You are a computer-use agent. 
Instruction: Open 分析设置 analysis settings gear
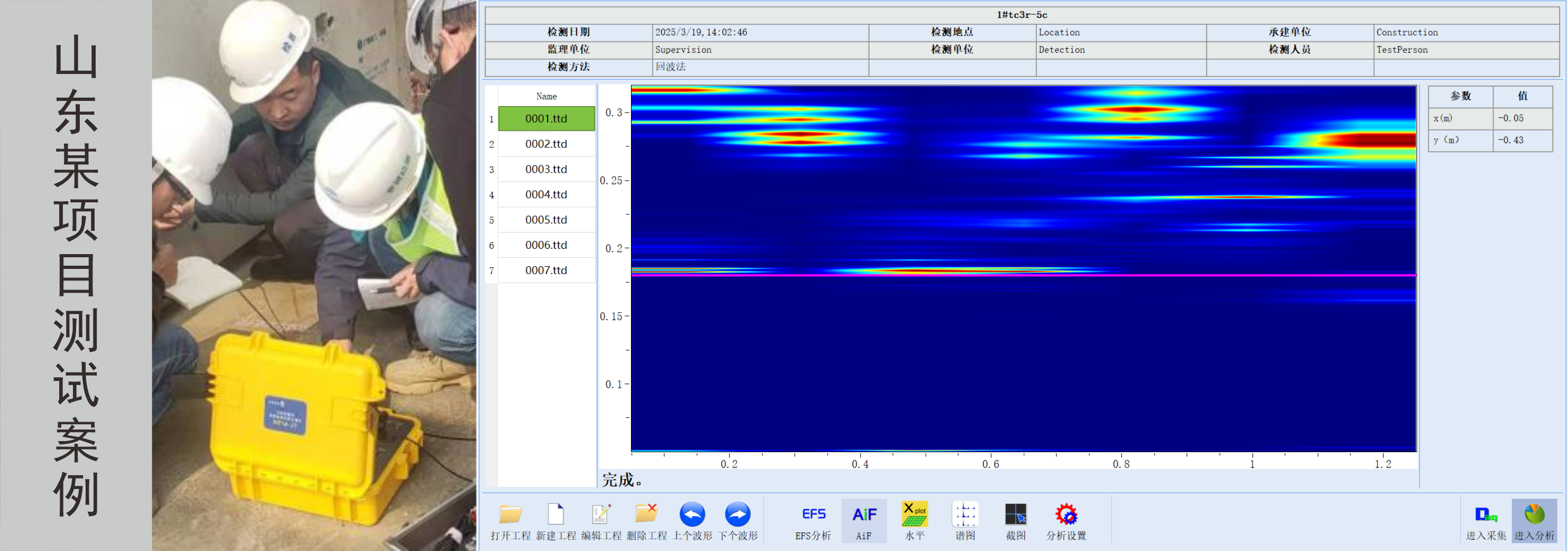pyautogui.click(x=1066, y=516)
